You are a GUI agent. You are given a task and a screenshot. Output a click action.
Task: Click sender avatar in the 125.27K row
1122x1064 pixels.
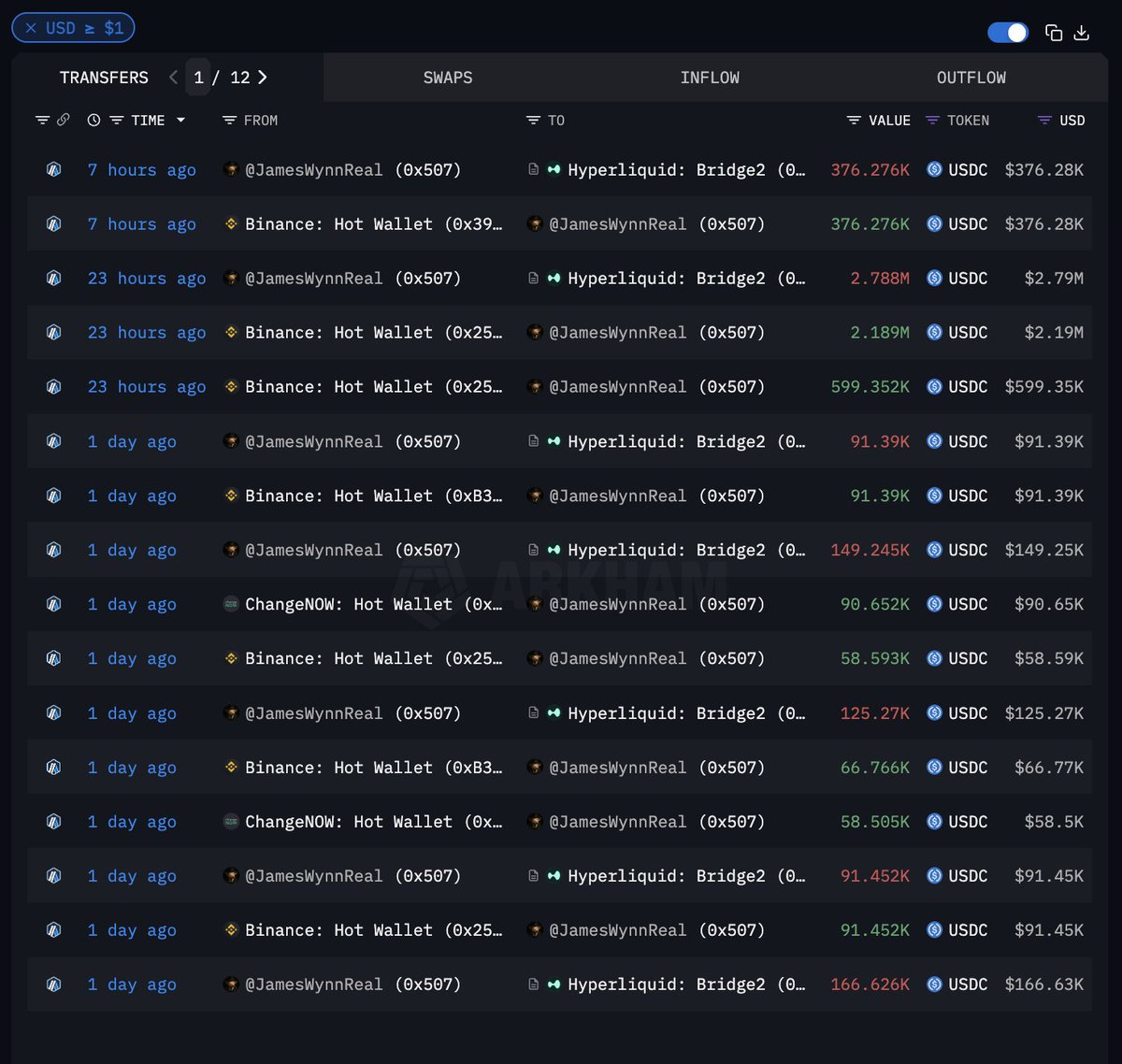[231, 713]
